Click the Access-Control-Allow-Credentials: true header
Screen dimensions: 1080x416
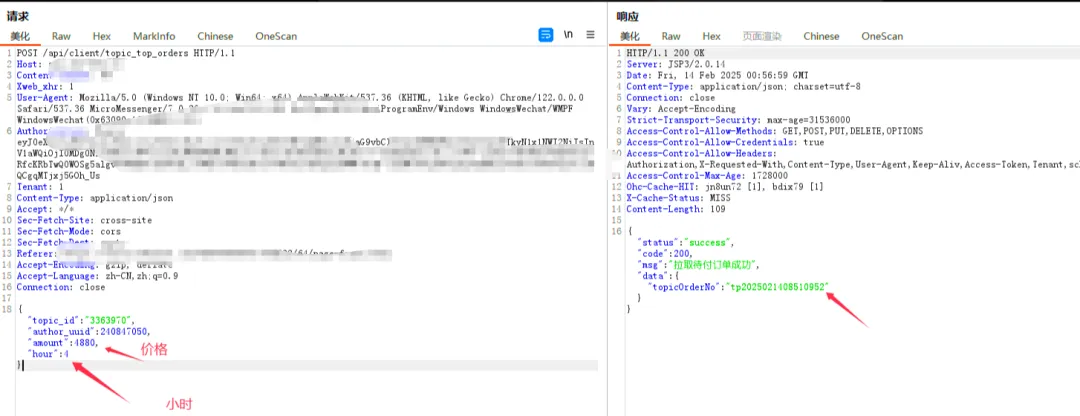(x=725, y=143)
